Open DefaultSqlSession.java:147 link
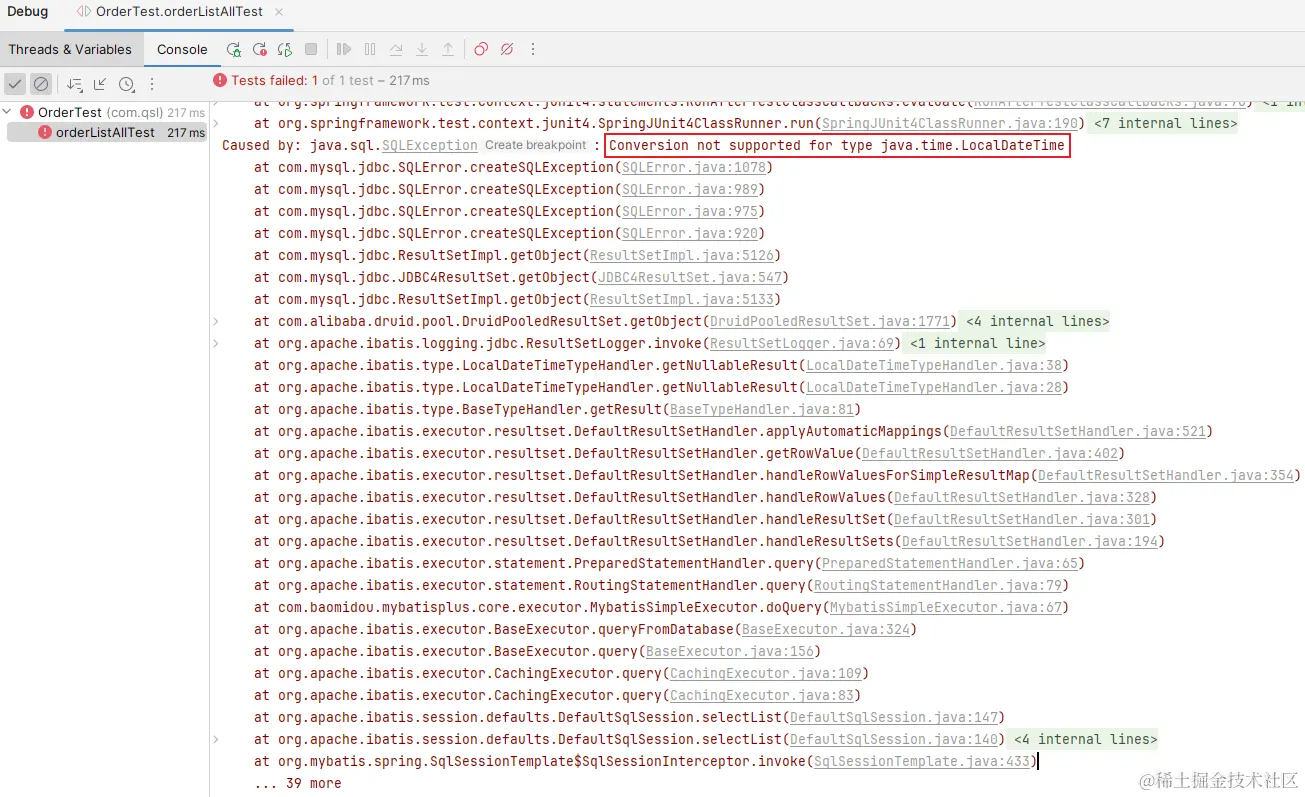Viewport: 1305px width, 797px height. point(893,717)
